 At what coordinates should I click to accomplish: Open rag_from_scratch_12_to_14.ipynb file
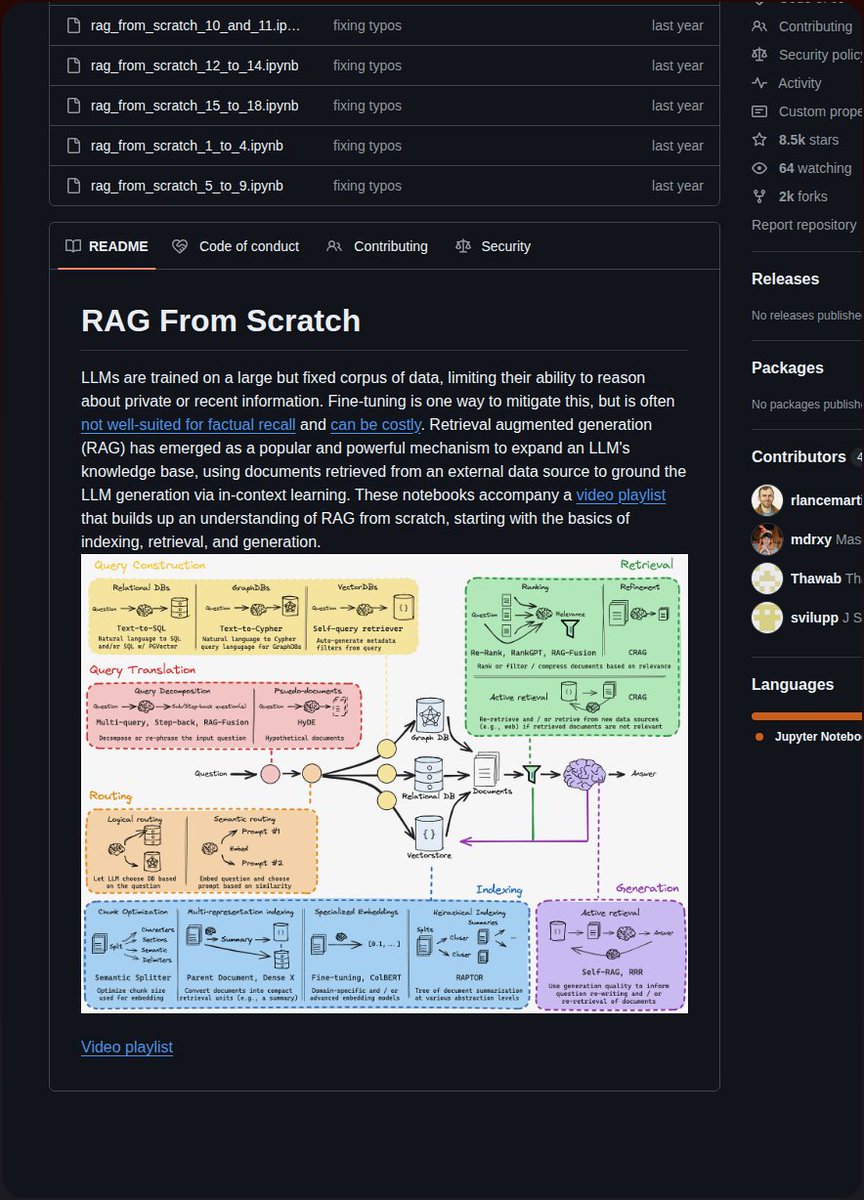(194, 65)
